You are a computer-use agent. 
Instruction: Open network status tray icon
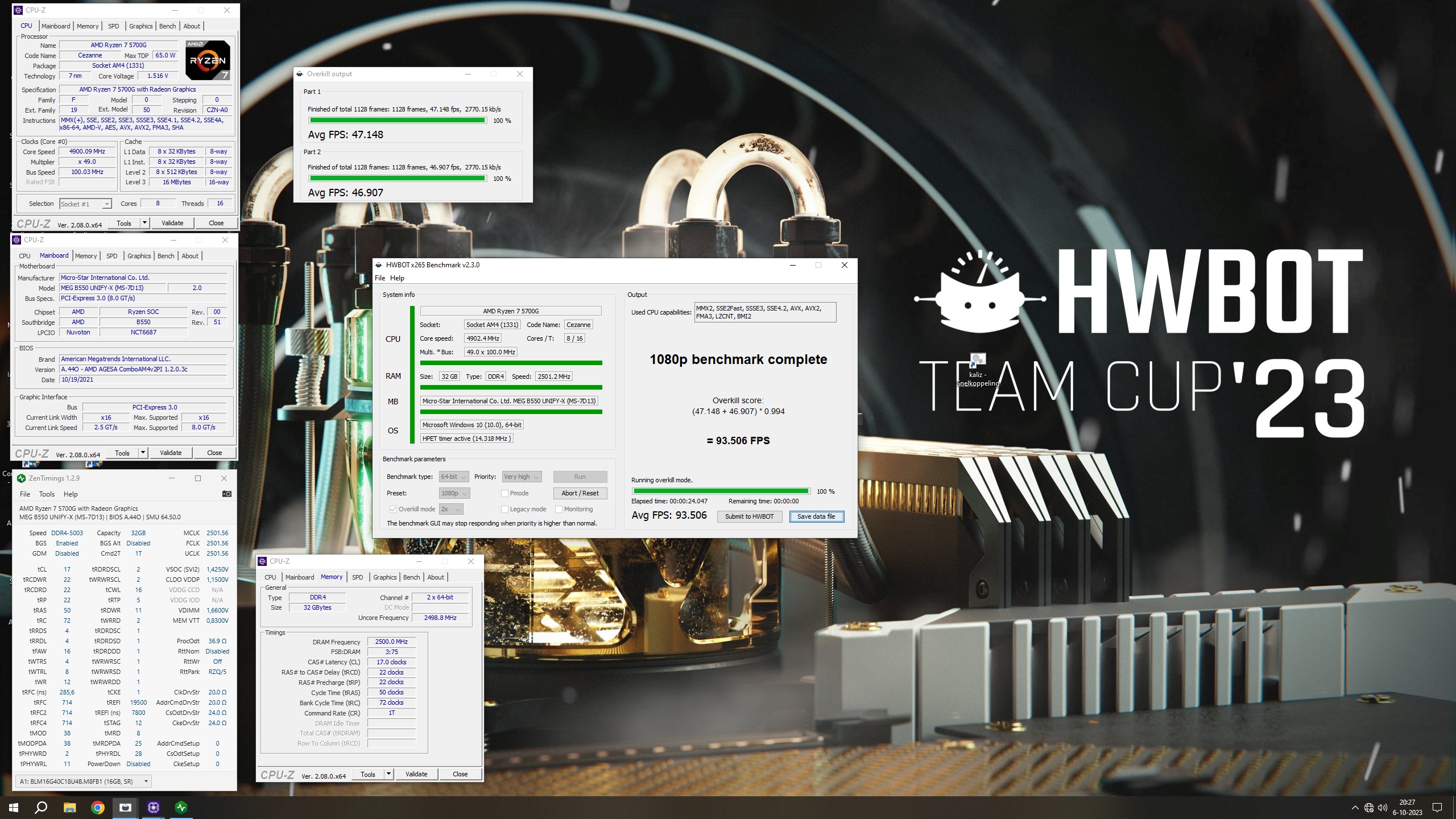pos(1369,808)
